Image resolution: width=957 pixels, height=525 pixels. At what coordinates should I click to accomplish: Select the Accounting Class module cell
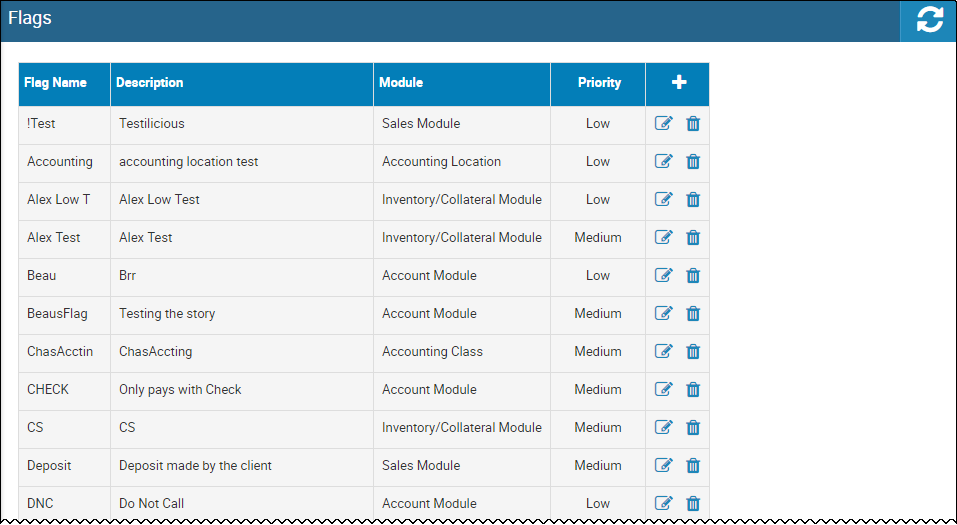coord(462,352)
